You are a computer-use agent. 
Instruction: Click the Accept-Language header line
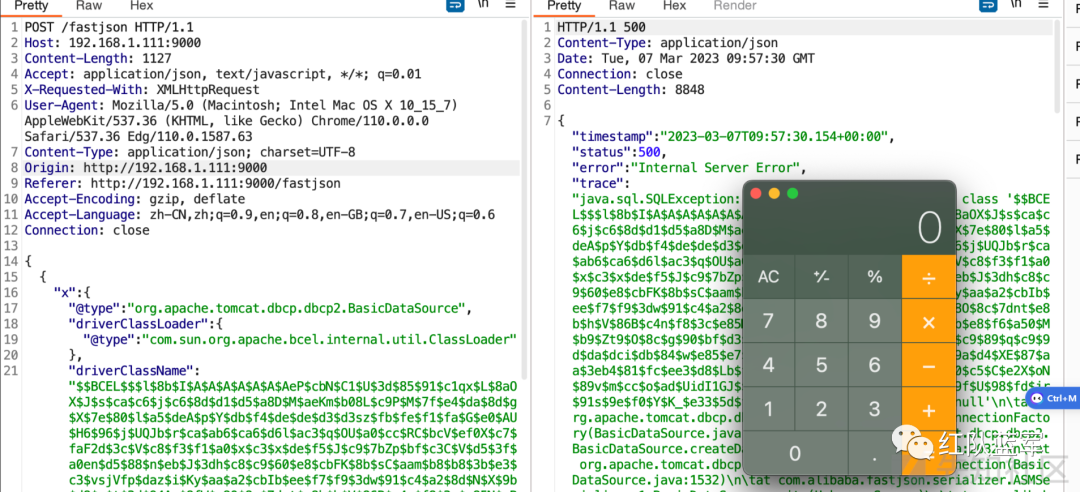click(x=260, y=214)
